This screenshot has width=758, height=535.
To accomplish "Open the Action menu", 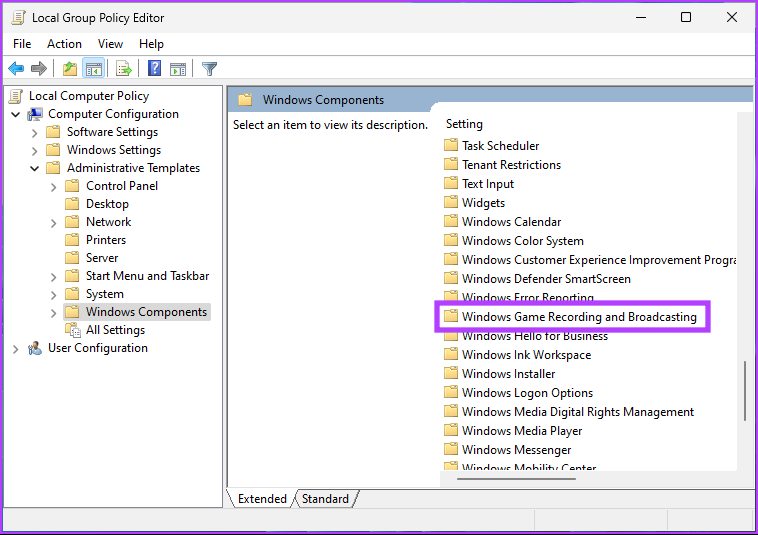I will (64, 44).
